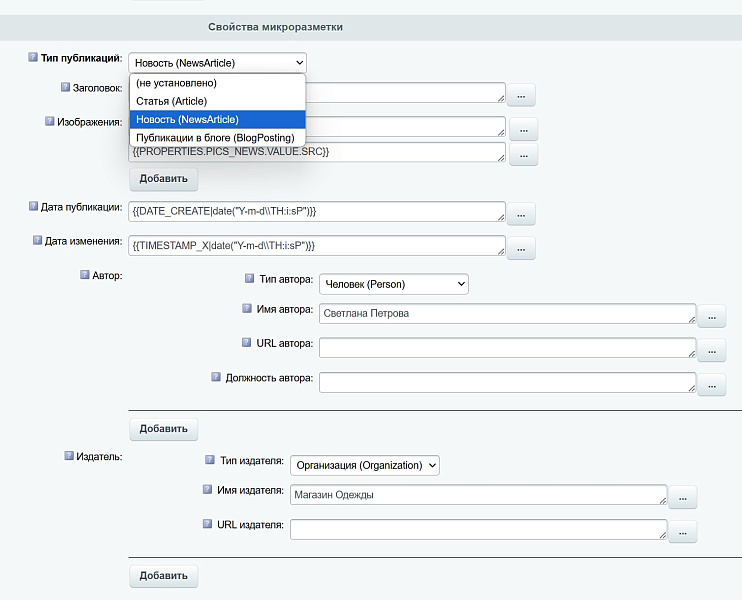Image resolution: width=742 pixels, height=600 pixels.
Task: Click help icon beside Автор label
Action: (x=84, y=275)
